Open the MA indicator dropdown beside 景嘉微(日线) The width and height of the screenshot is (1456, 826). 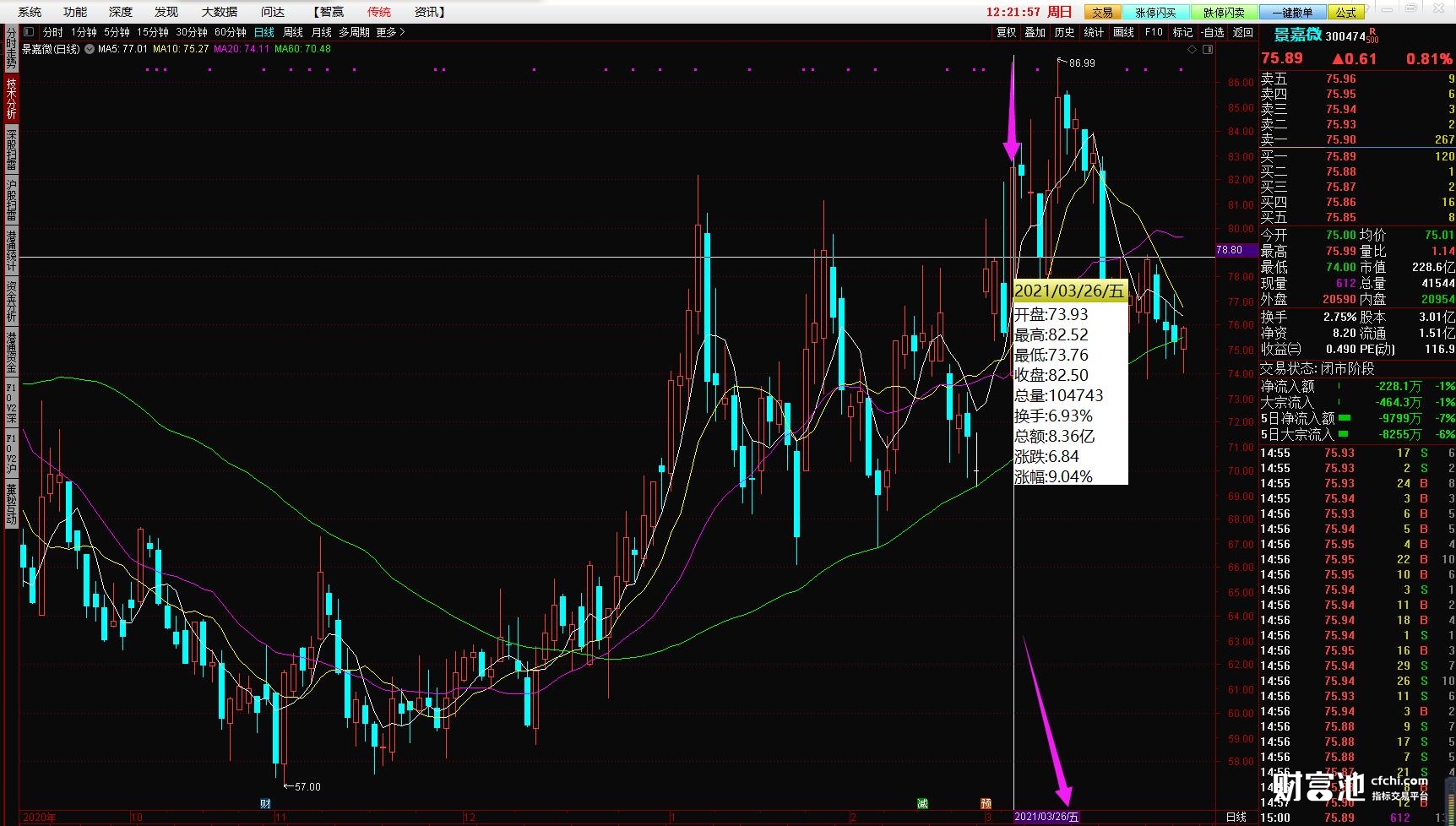(x=88, y=49)
